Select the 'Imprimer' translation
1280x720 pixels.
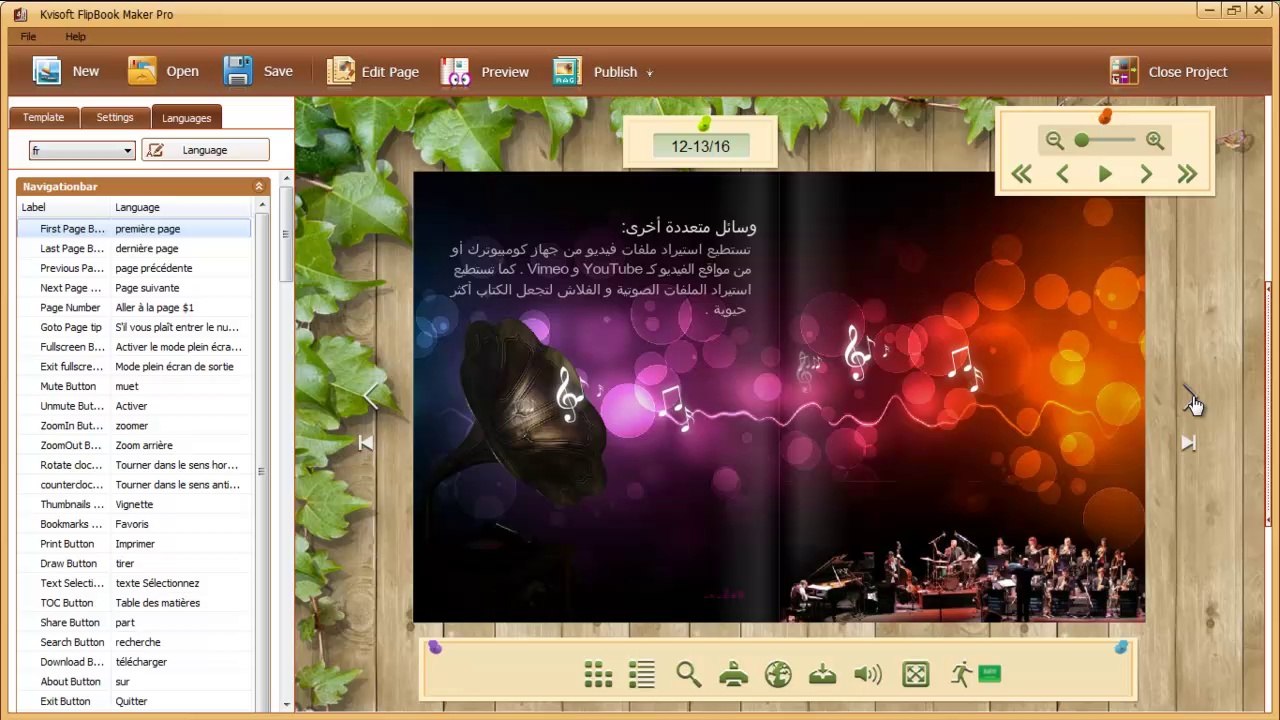click(135, 544)
